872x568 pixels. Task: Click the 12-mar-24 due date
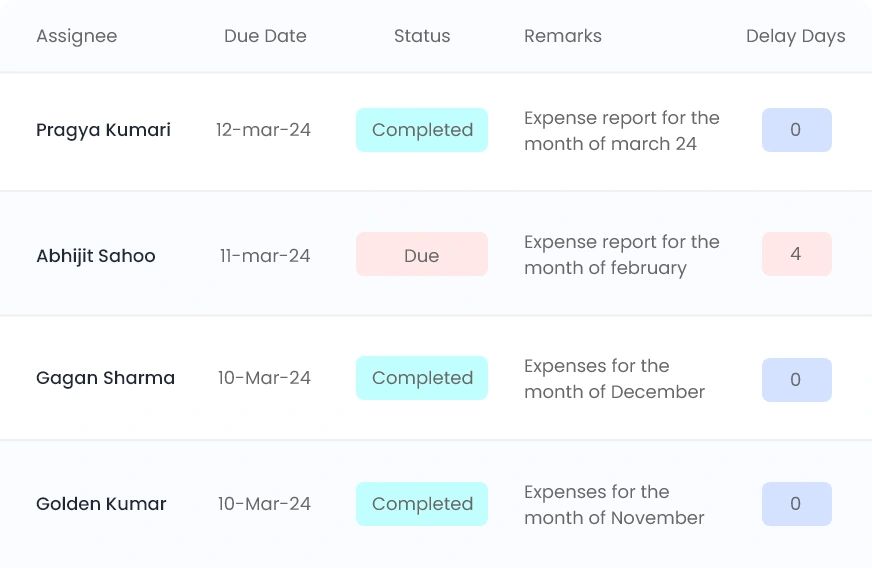(x=263, y=130)
